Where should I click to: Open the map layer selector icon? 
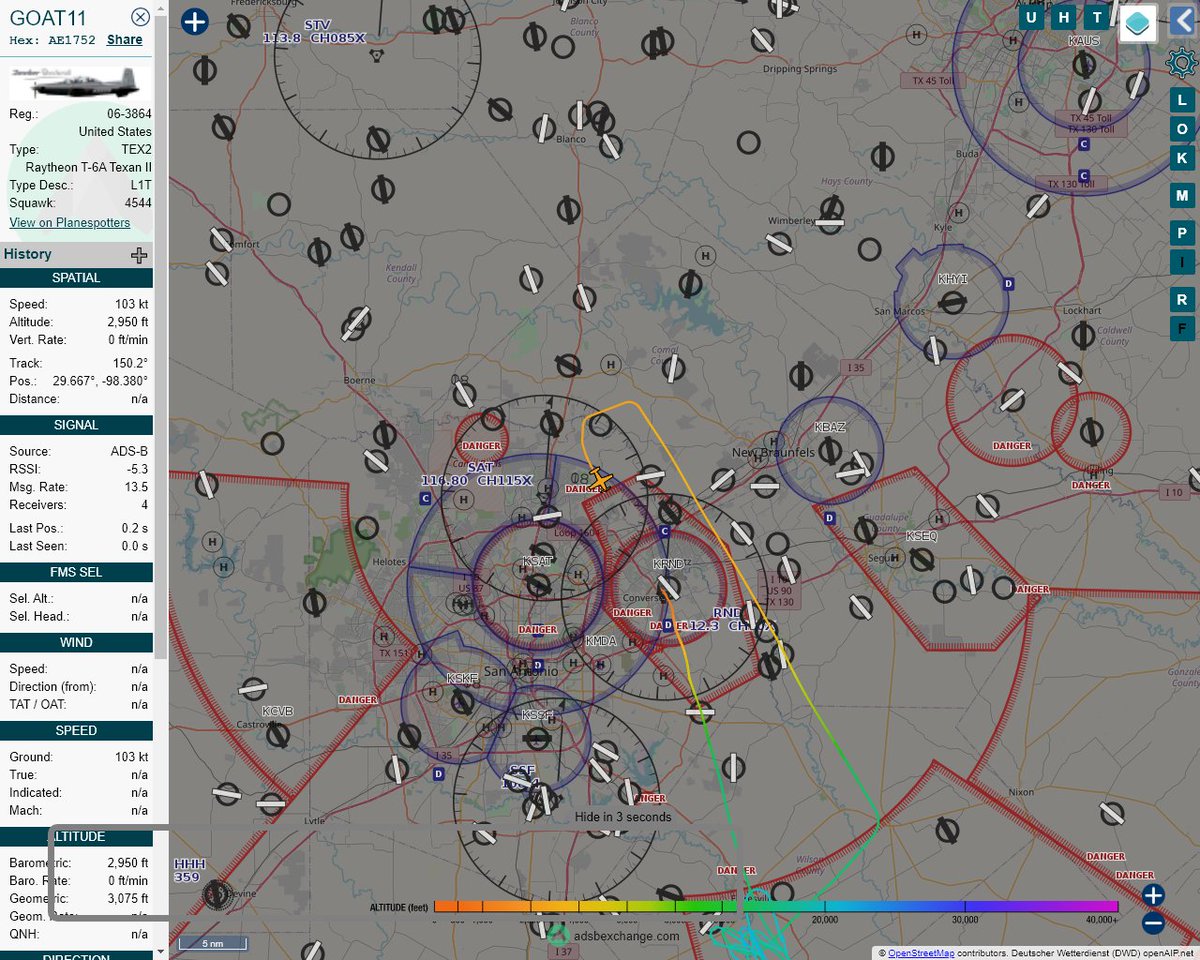(x=1137, y=24)
